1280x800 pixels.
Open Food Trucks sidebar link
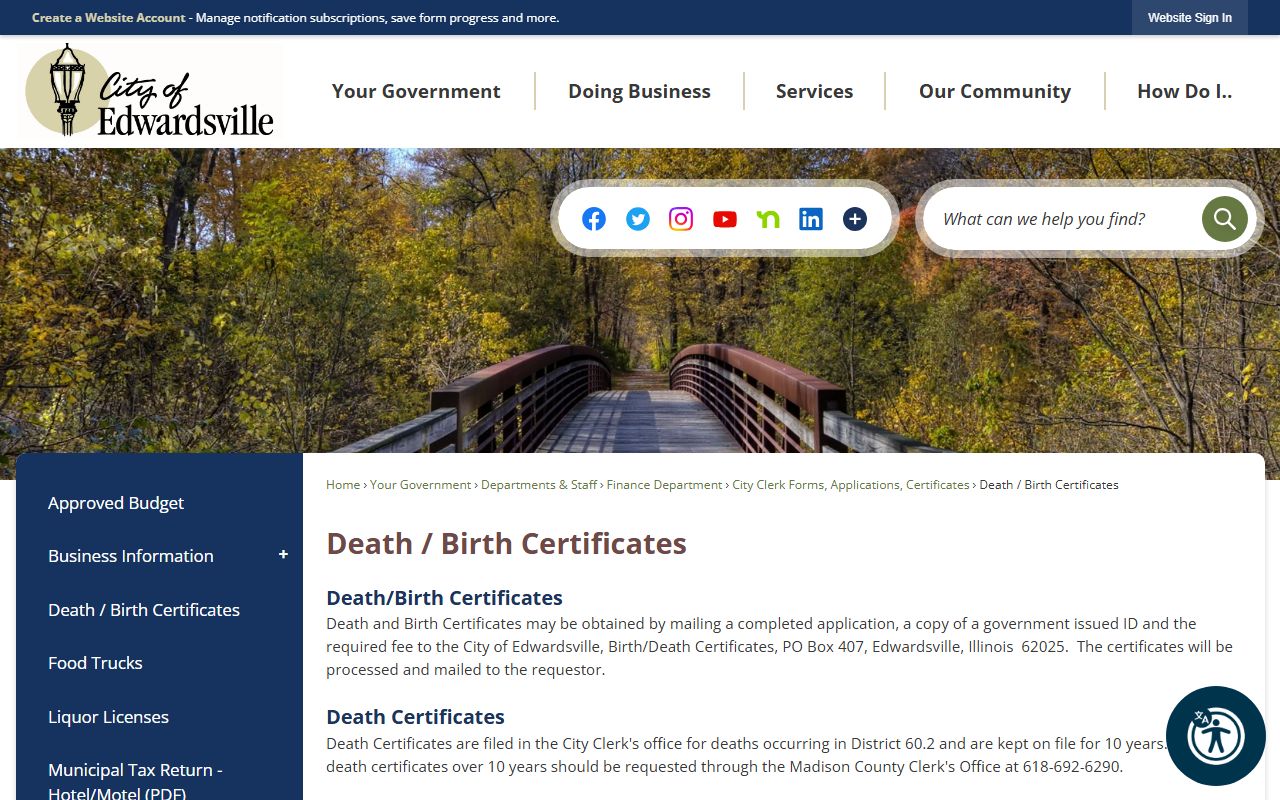[95, 663]
